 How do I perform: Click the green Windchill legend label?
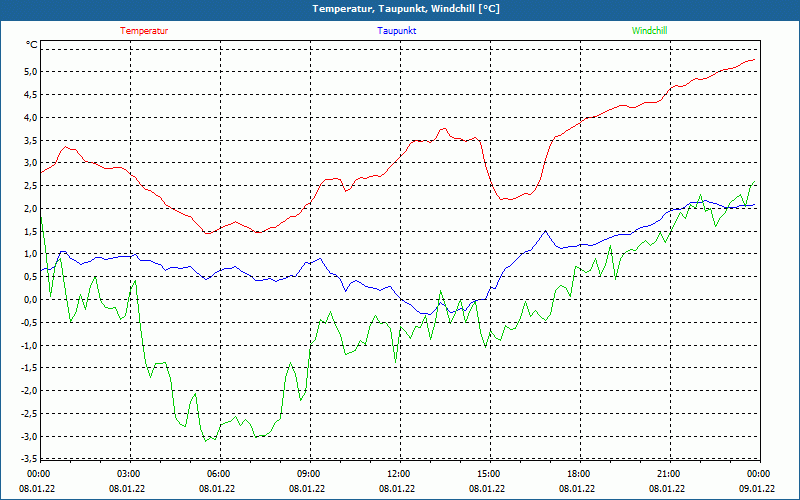point(649,31)
